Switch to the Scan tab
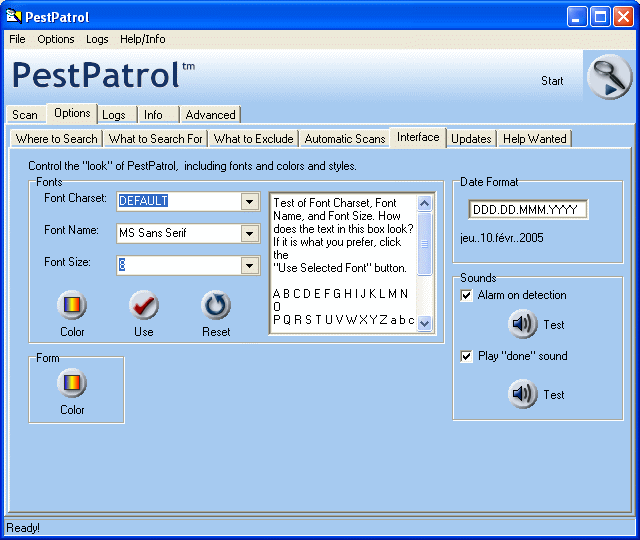Viewport: 640px width, 540px height. pos(25,115)
